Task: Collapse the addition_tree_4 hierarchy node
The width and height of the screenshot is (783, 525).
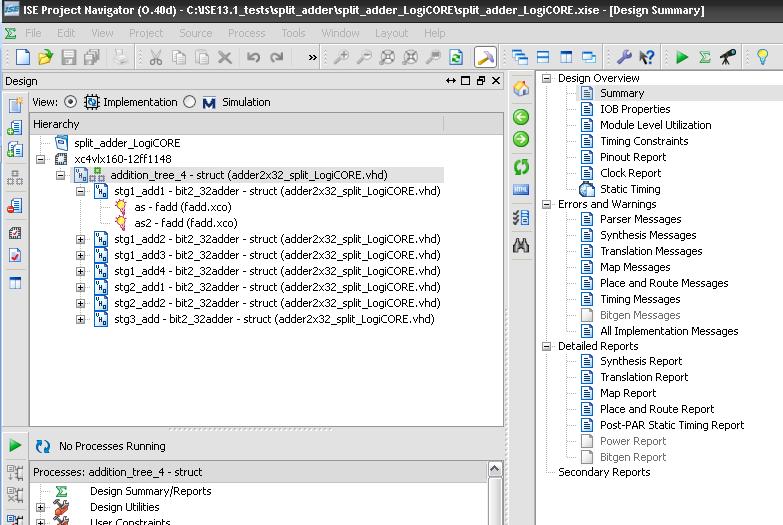Action: [60, 175]
